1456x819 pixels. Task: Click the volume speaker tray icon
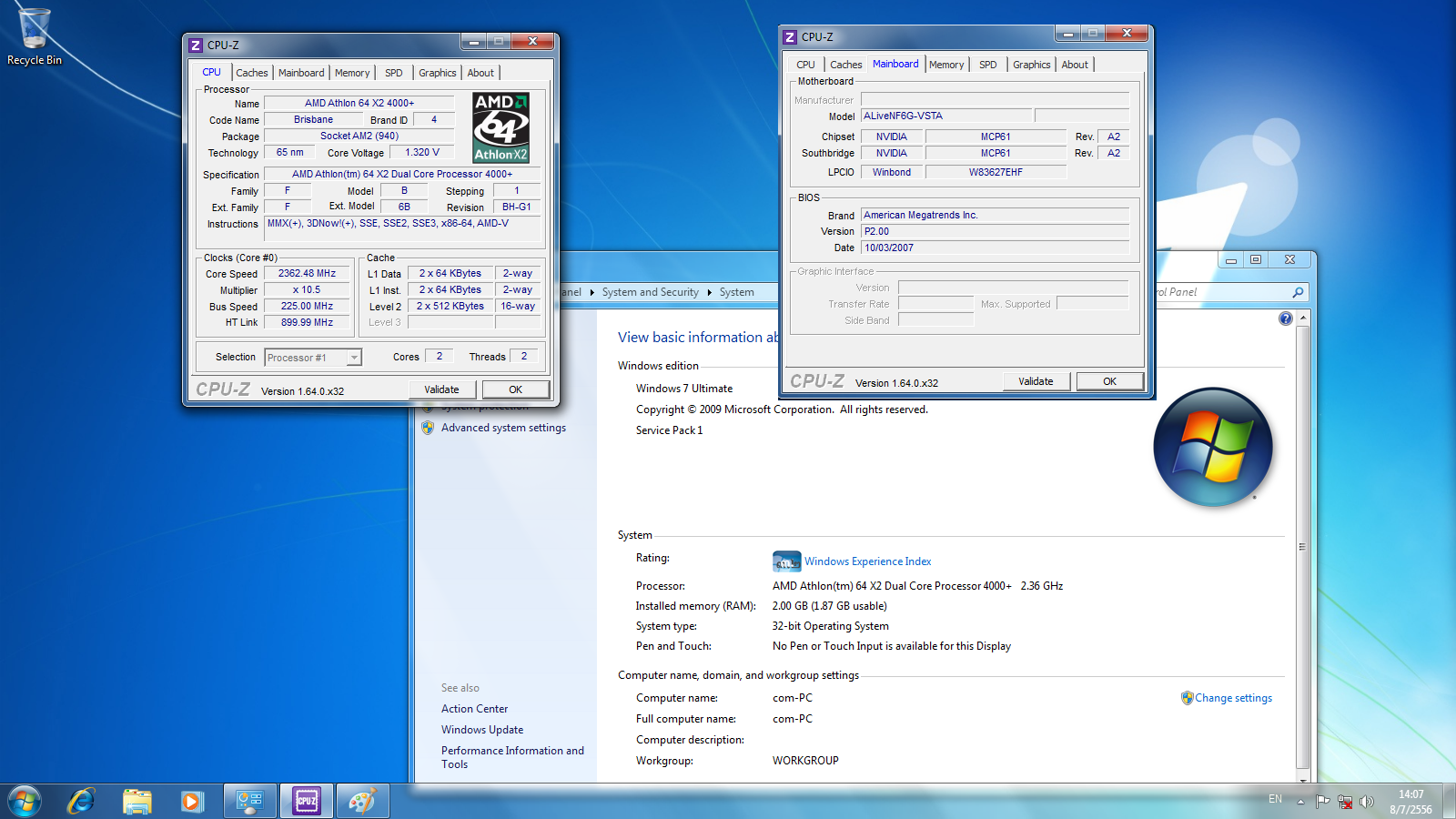tap(1366, 802)
